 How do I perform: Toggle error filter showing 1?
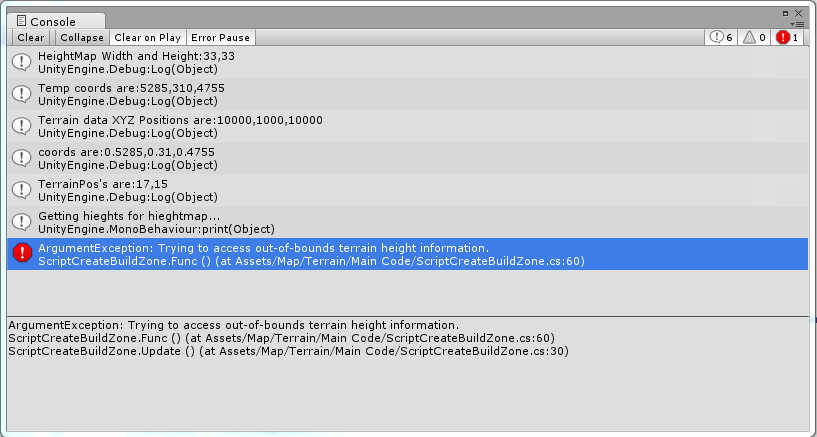tap(788, 37)
